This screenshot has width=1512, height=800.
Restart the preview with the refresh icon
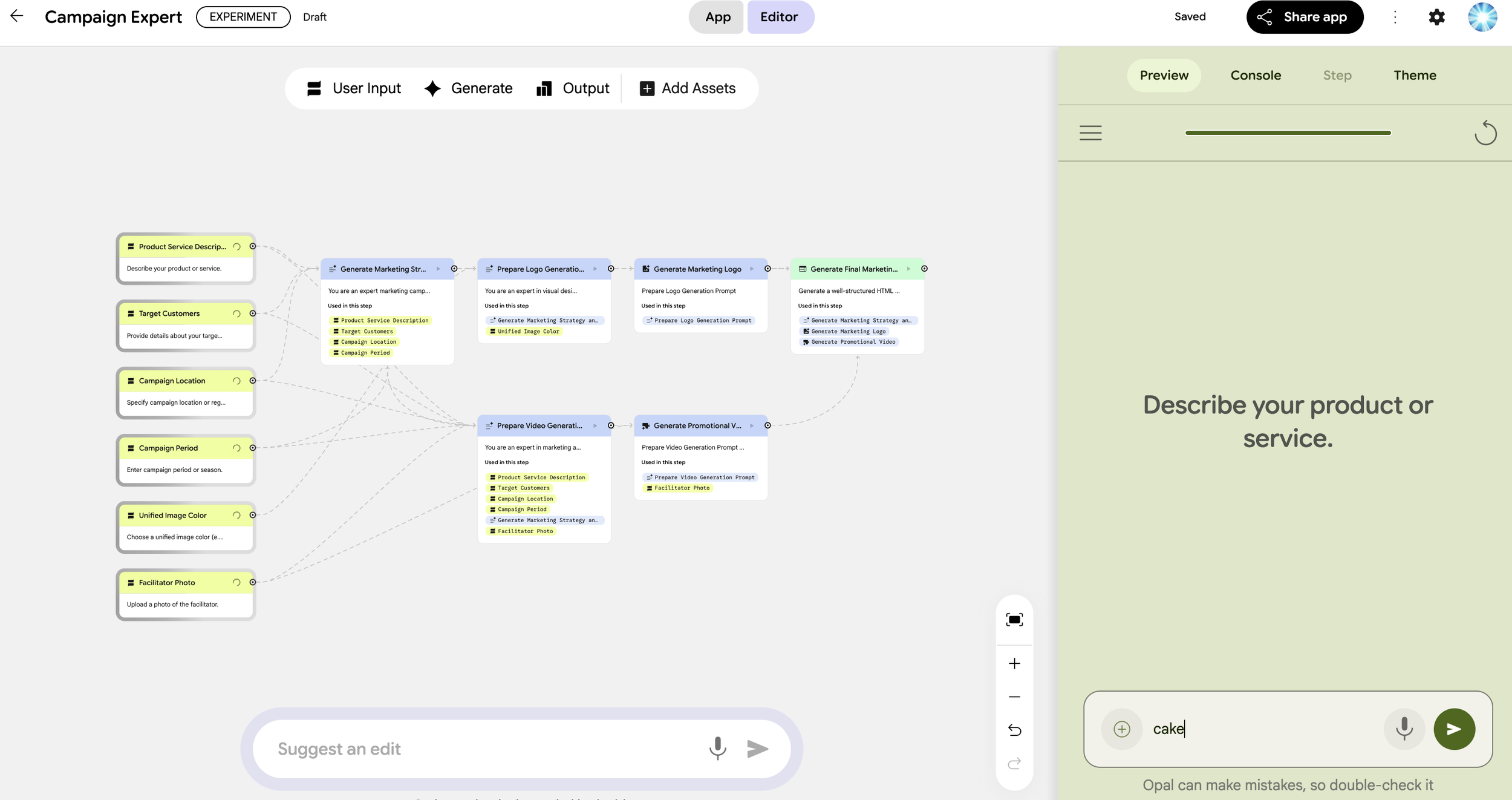pyautogui.click(x=1485, y=133)
